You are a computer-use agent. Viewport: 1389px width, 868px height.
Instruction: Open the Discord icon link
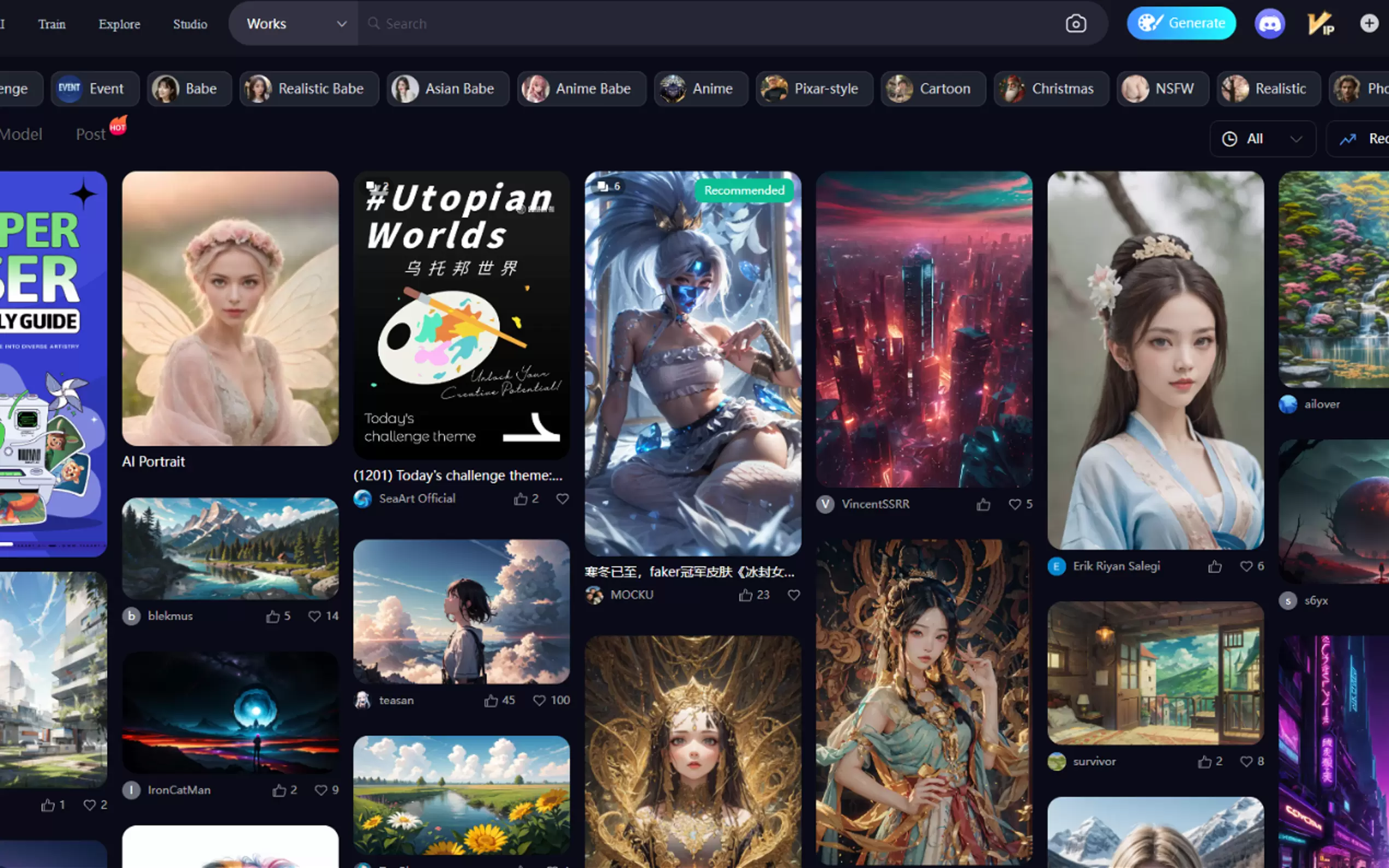1269,24
